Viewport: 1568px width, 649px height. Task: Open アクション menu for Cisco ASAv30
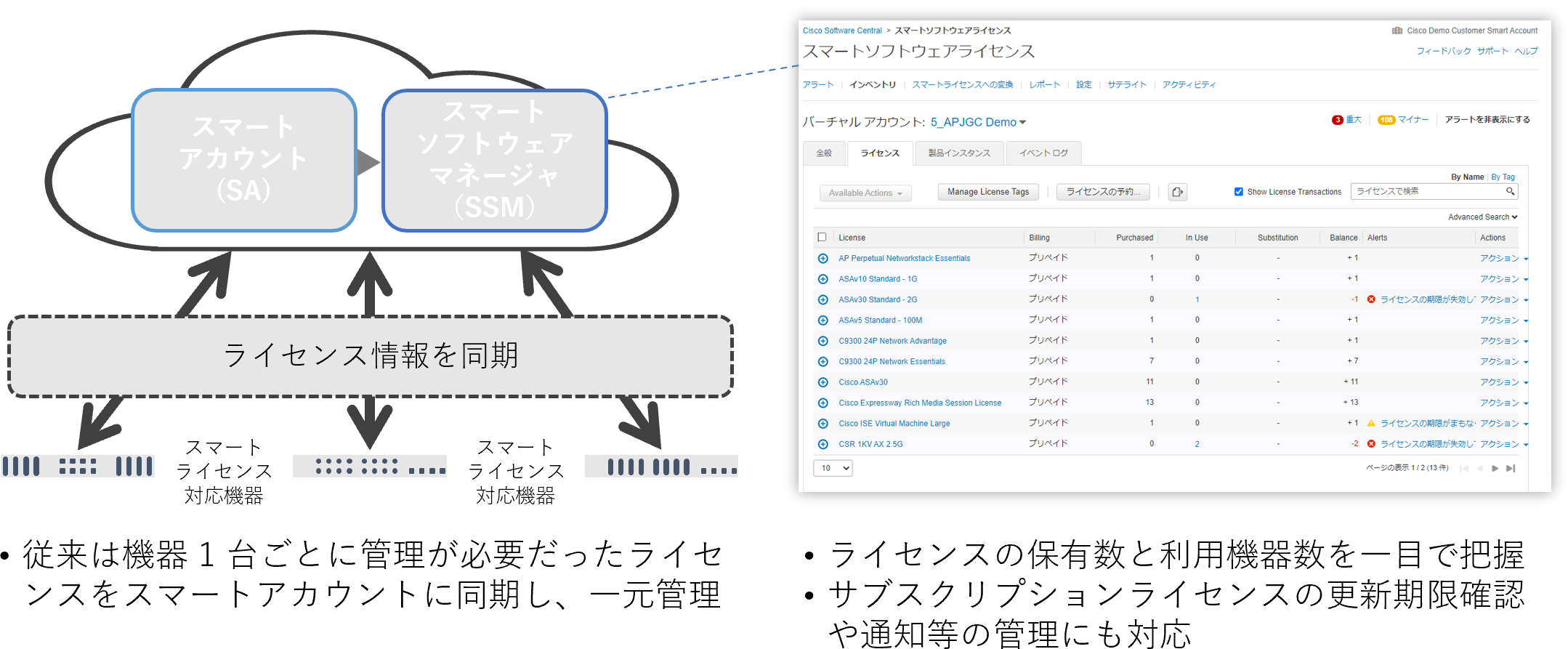point(1504,382)
